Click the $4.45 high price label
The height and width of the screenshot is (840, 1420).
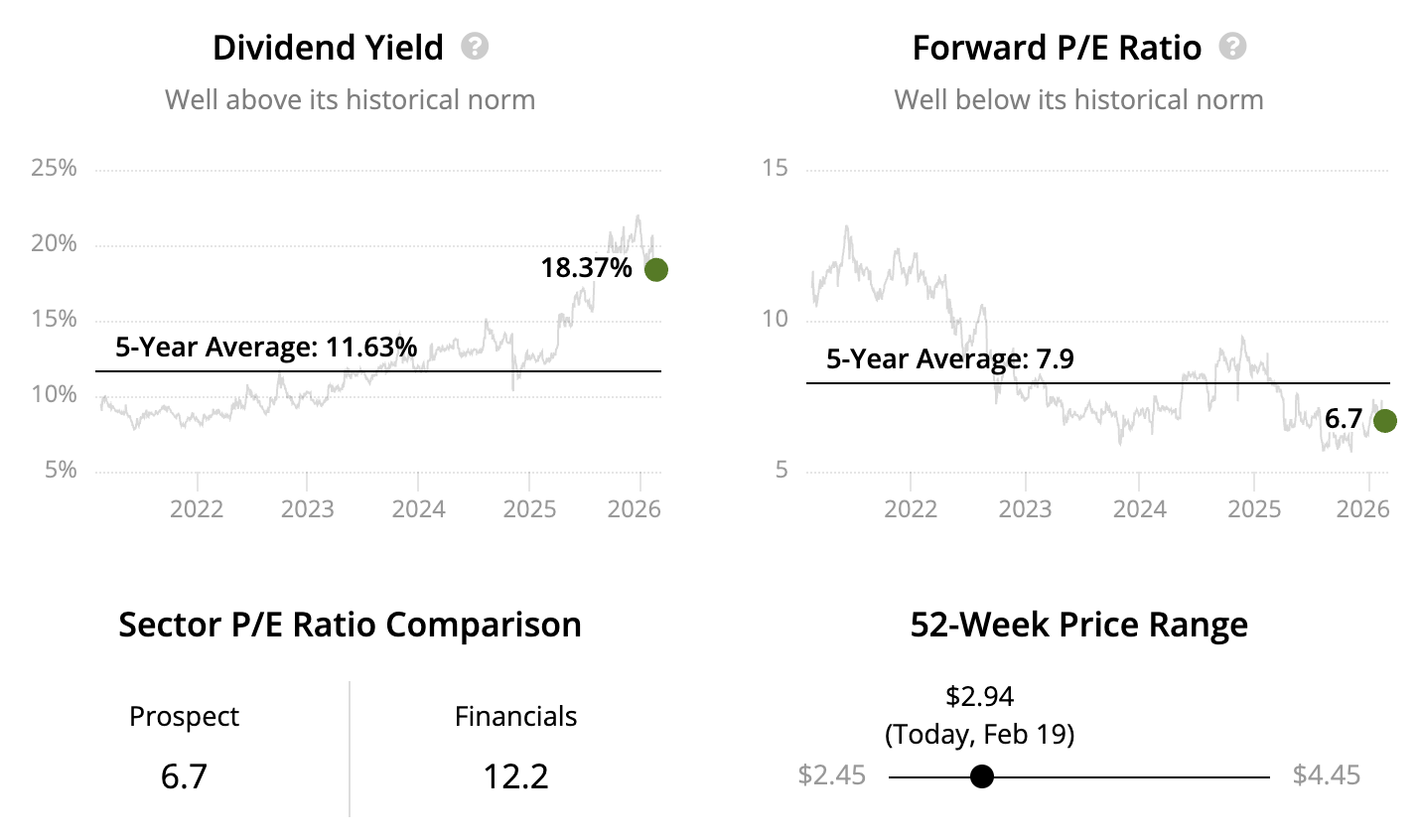pos(1326,775)
